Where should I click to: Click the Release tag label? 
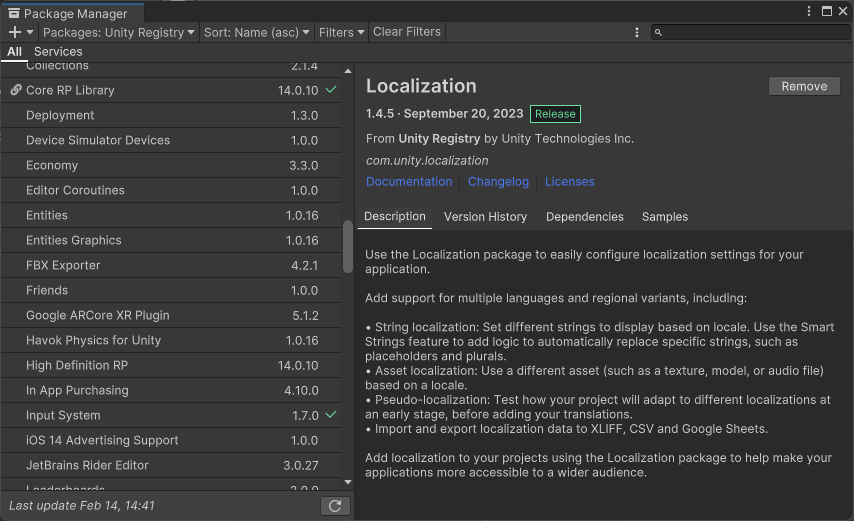(x=555, y=114)
